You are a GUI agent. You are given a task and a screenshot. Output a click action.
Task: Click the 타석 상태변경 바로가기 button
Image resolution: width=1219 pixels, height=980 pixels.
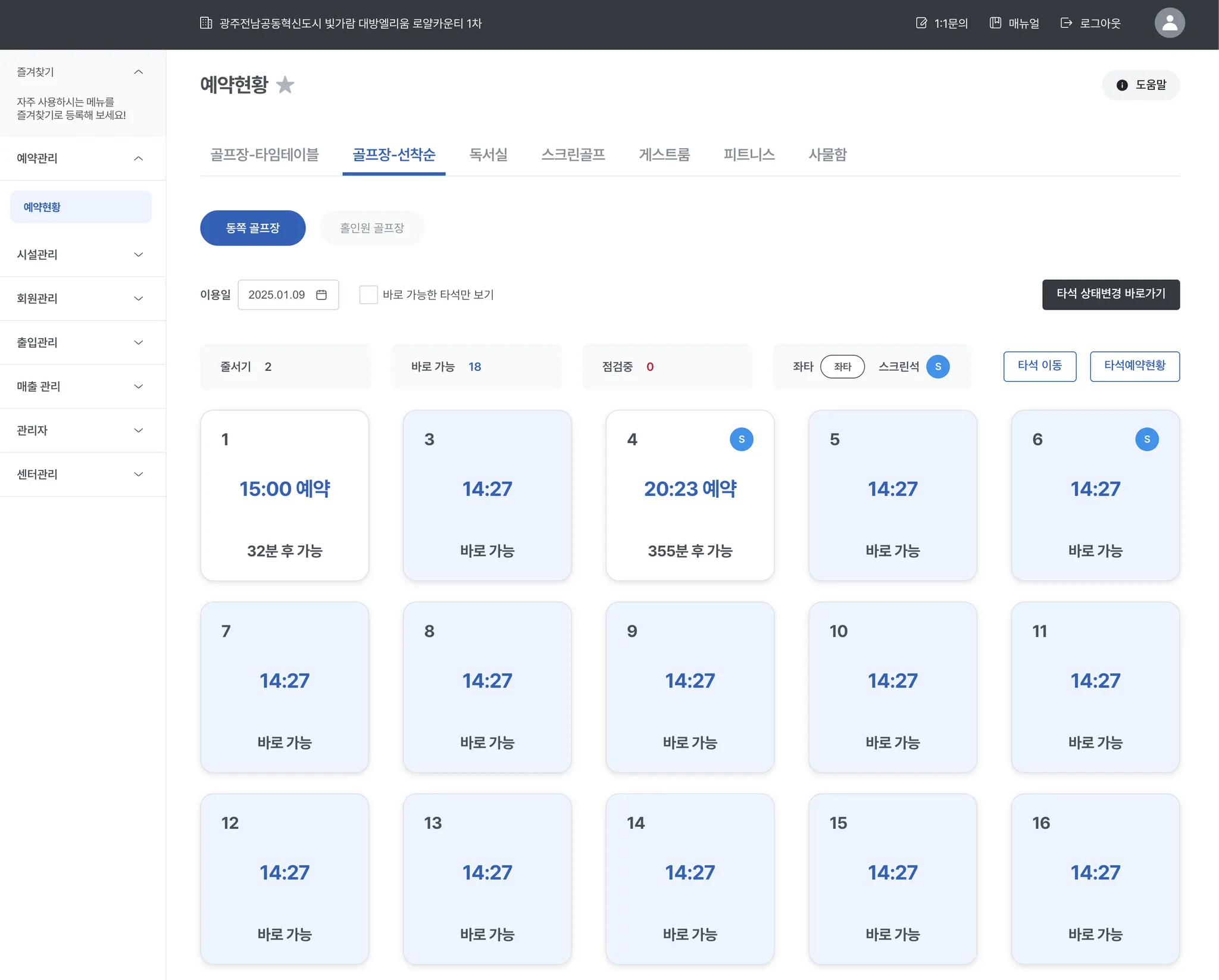[x=1110, y=294]
